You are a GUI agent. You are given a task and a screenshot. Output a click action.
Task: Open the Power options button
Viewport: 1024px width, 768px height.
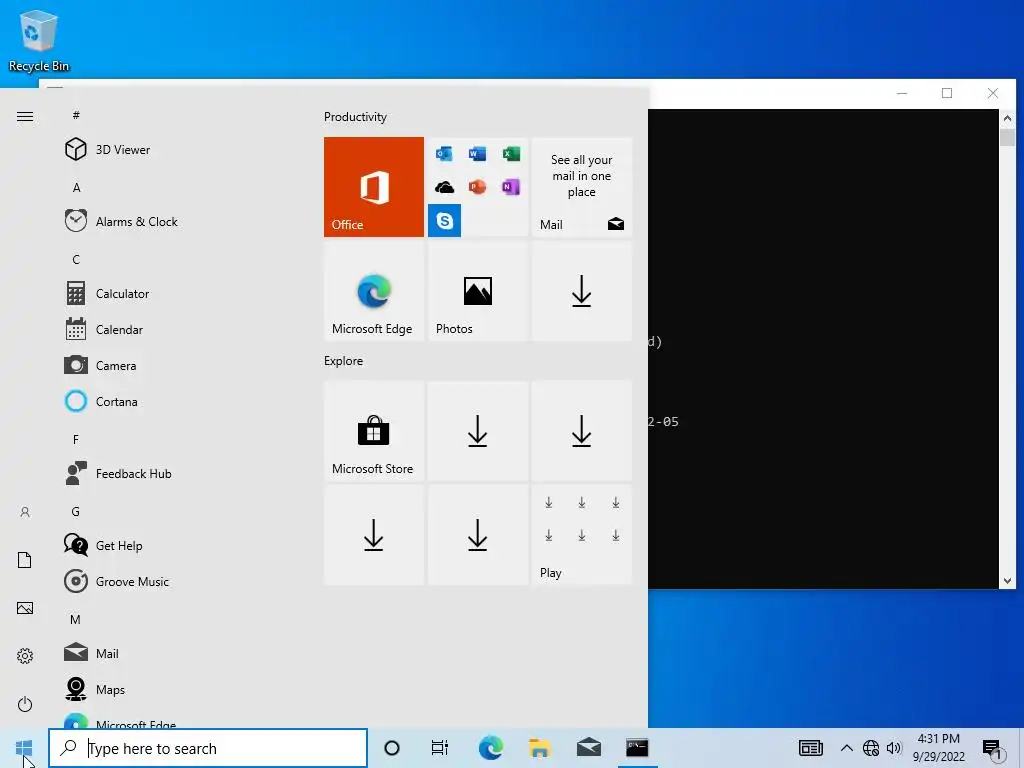click(25, 704)
